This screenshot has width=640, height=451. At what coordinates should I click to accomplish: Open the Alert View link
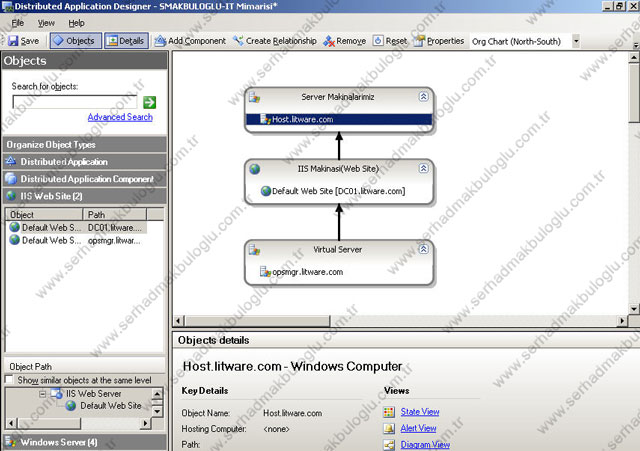coord(418,428)
